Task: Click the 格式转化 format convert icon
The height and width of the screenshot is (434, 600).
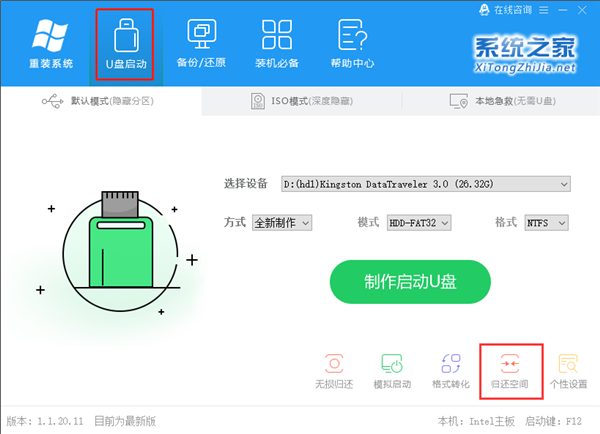Action: tap(451, 372)
